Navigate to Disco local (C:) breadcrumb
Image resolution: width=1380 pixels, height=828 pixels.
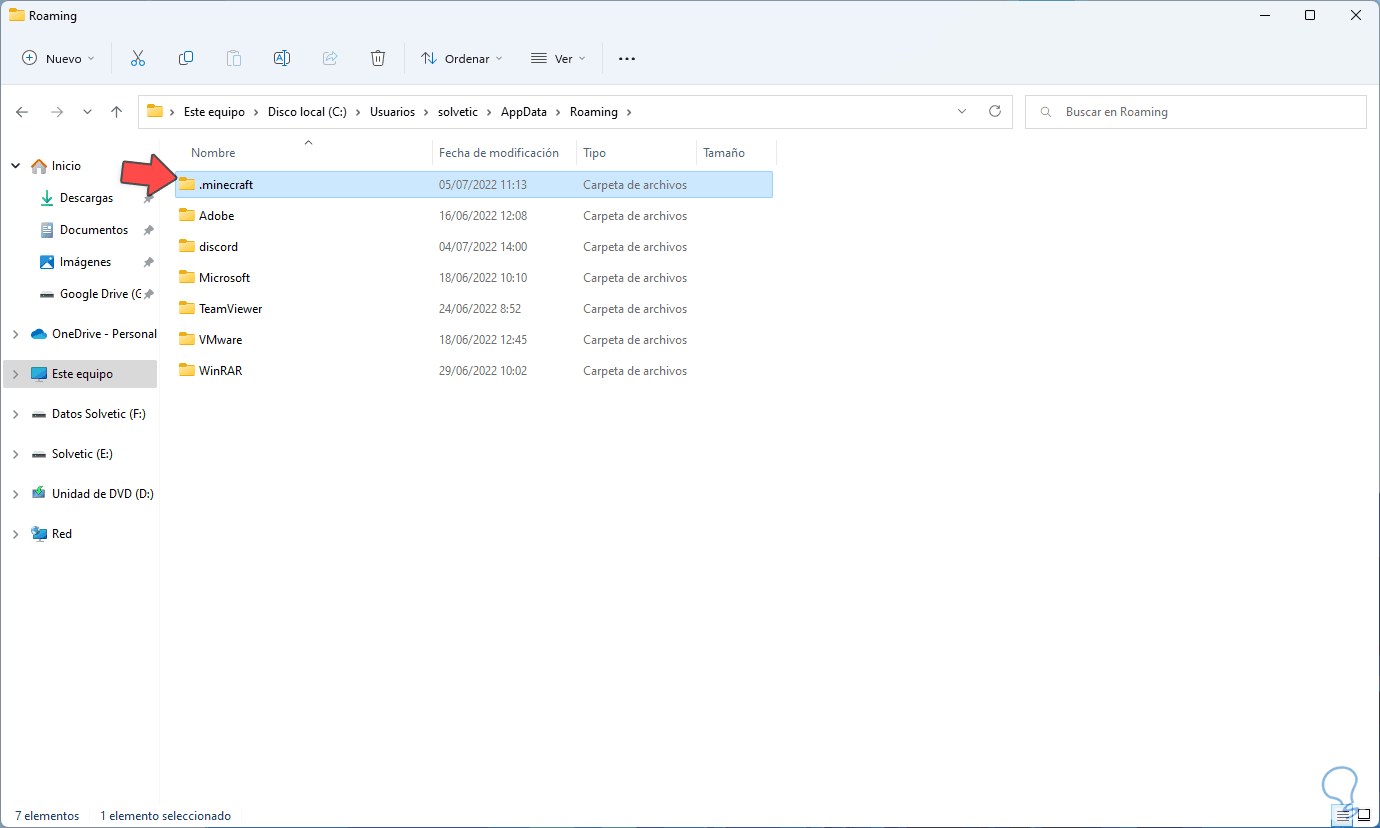pos(307,112)
